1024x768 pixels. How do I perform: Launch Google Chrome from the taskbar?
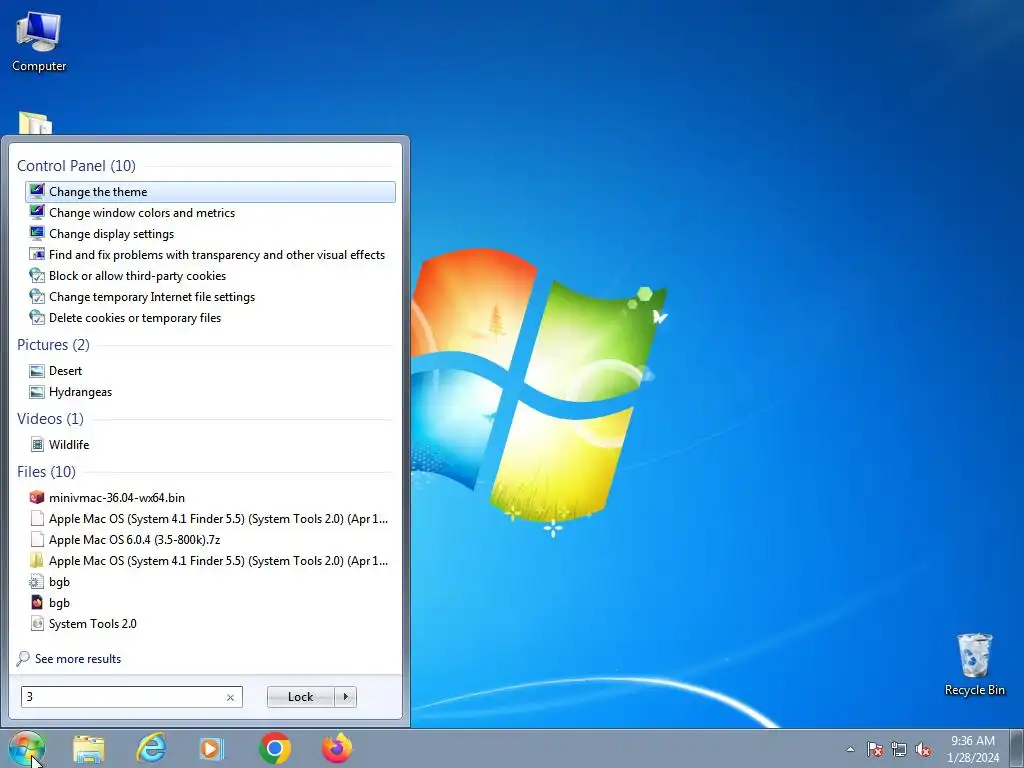tap(275, 748)
